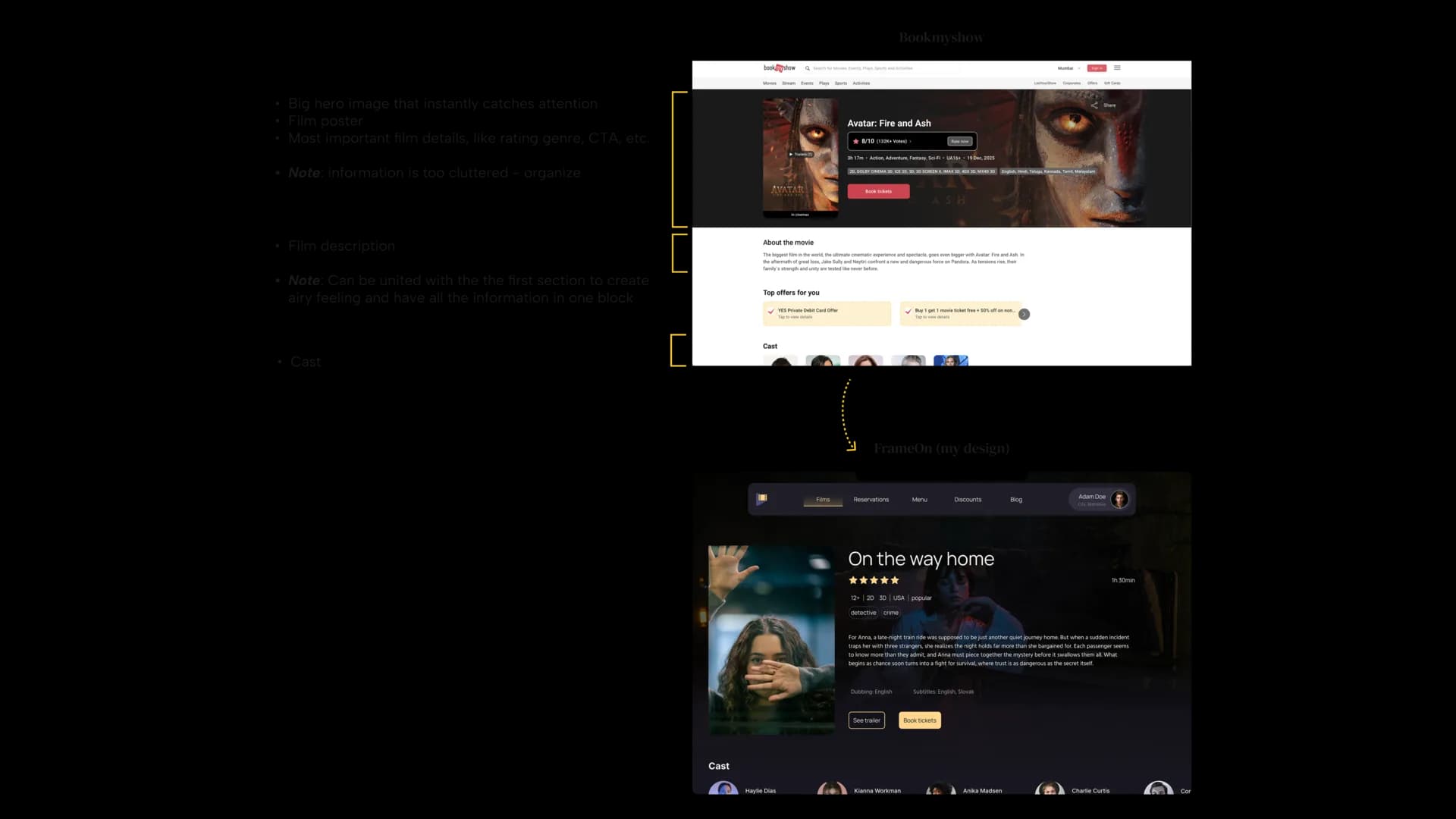The height and width of the screenshot is (819, 1456).
Task: Click the blue fifth cast photo in BookMyShow
Action: pos(951,360)
